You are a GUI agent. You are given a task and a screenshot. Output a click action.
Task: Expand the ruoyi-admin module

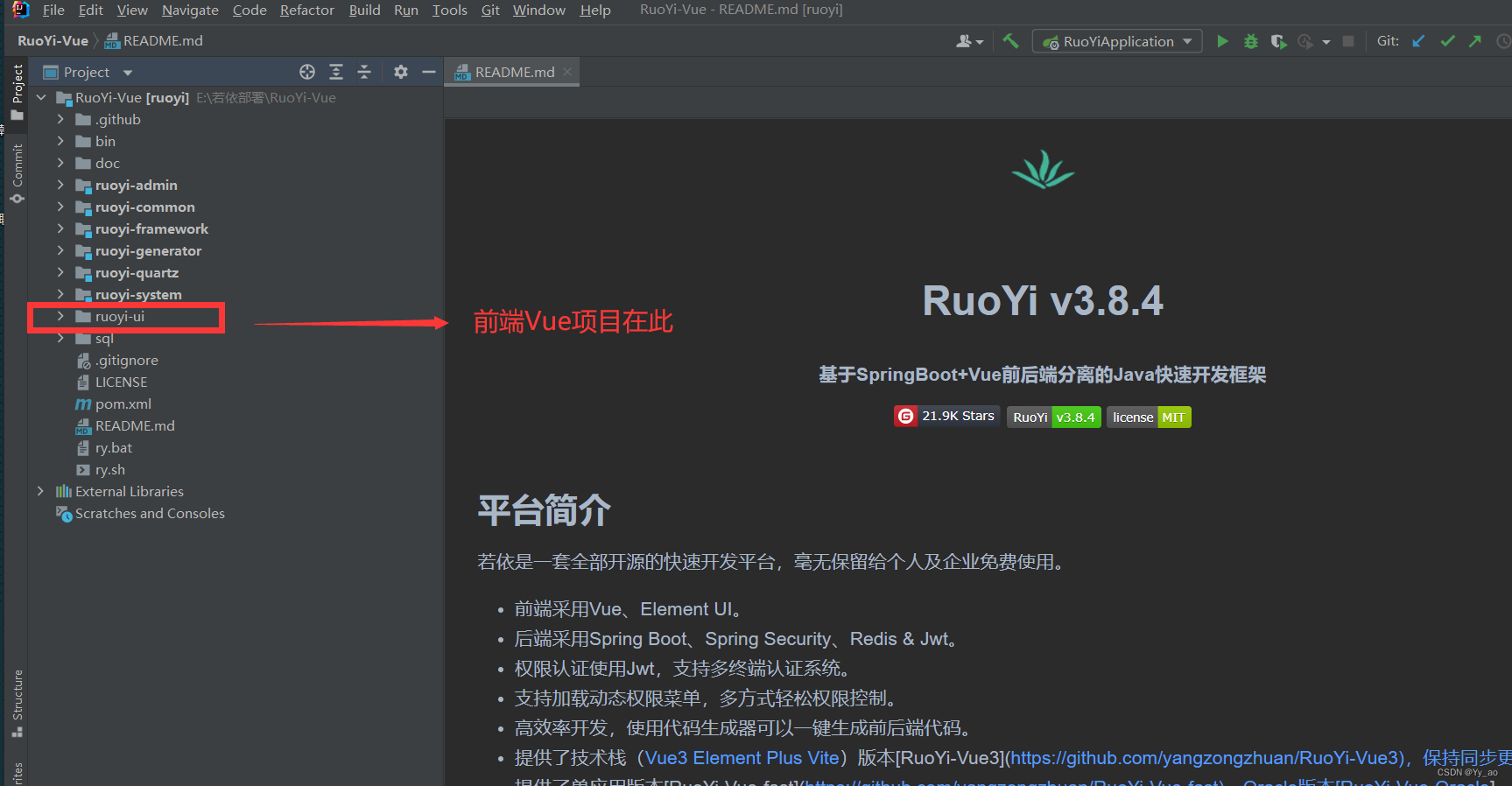(60, 185)
